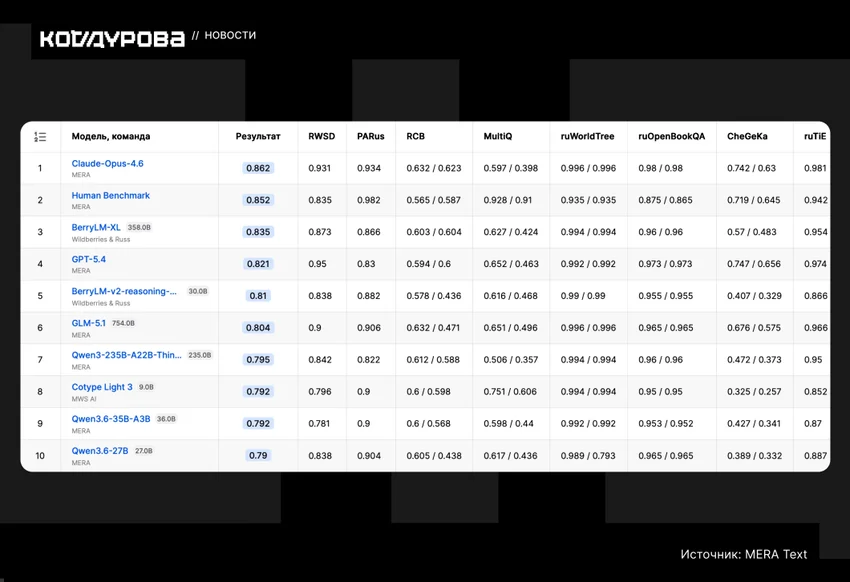The image size is (850, 582).
Task: Click the 0.931 RWSD value for Claude-Opus-4.6
Action: pos(319,169)
